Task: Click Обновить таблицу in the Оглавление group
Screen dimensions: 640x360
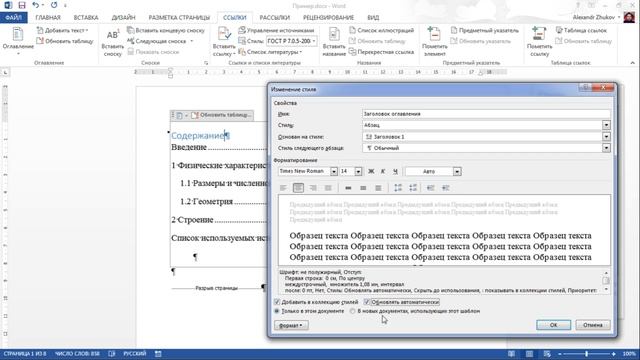Action: [64, 41]
